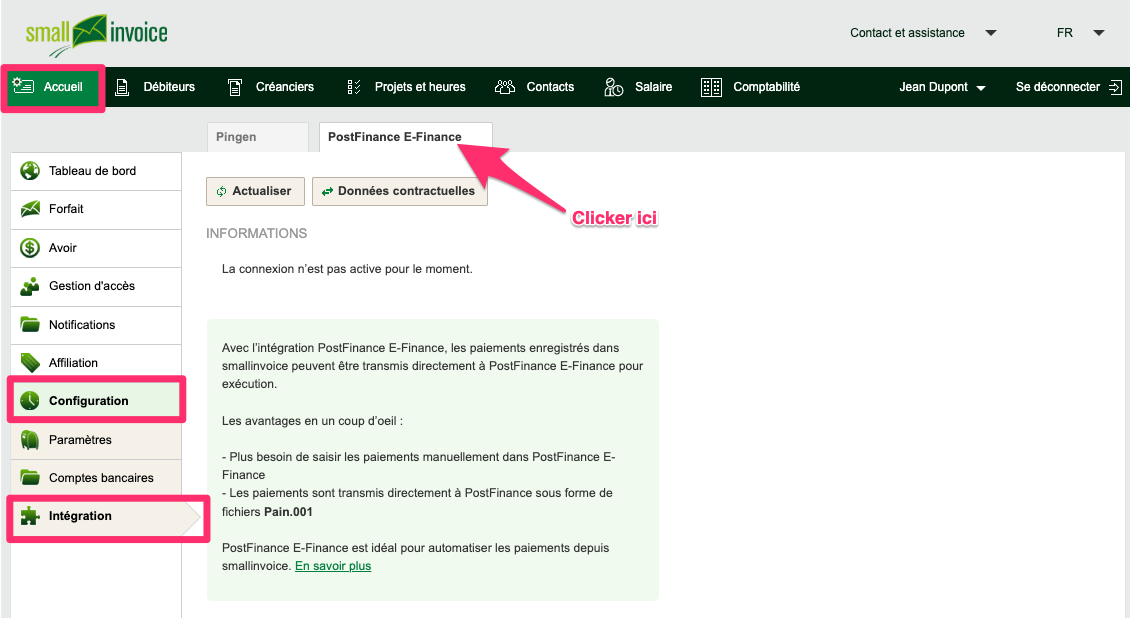The height and width of the screenshot is (618, 1130).
Task: Open Gestion d'accès in sidebar
Action: click(96, 286)
